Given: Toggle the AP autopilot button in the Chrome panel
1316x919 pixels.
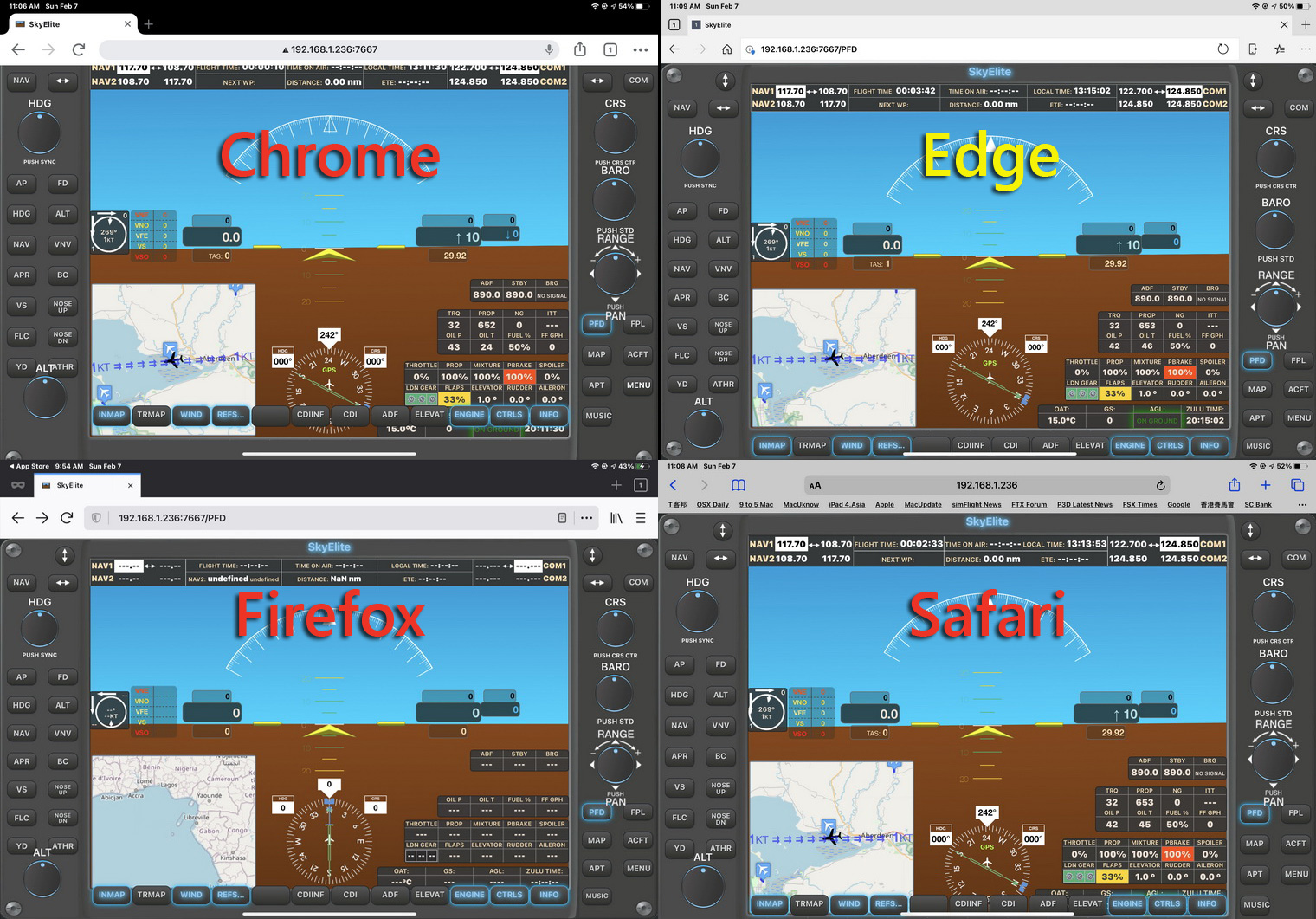Looking at the screenshot, I should (x=22, y=184).
